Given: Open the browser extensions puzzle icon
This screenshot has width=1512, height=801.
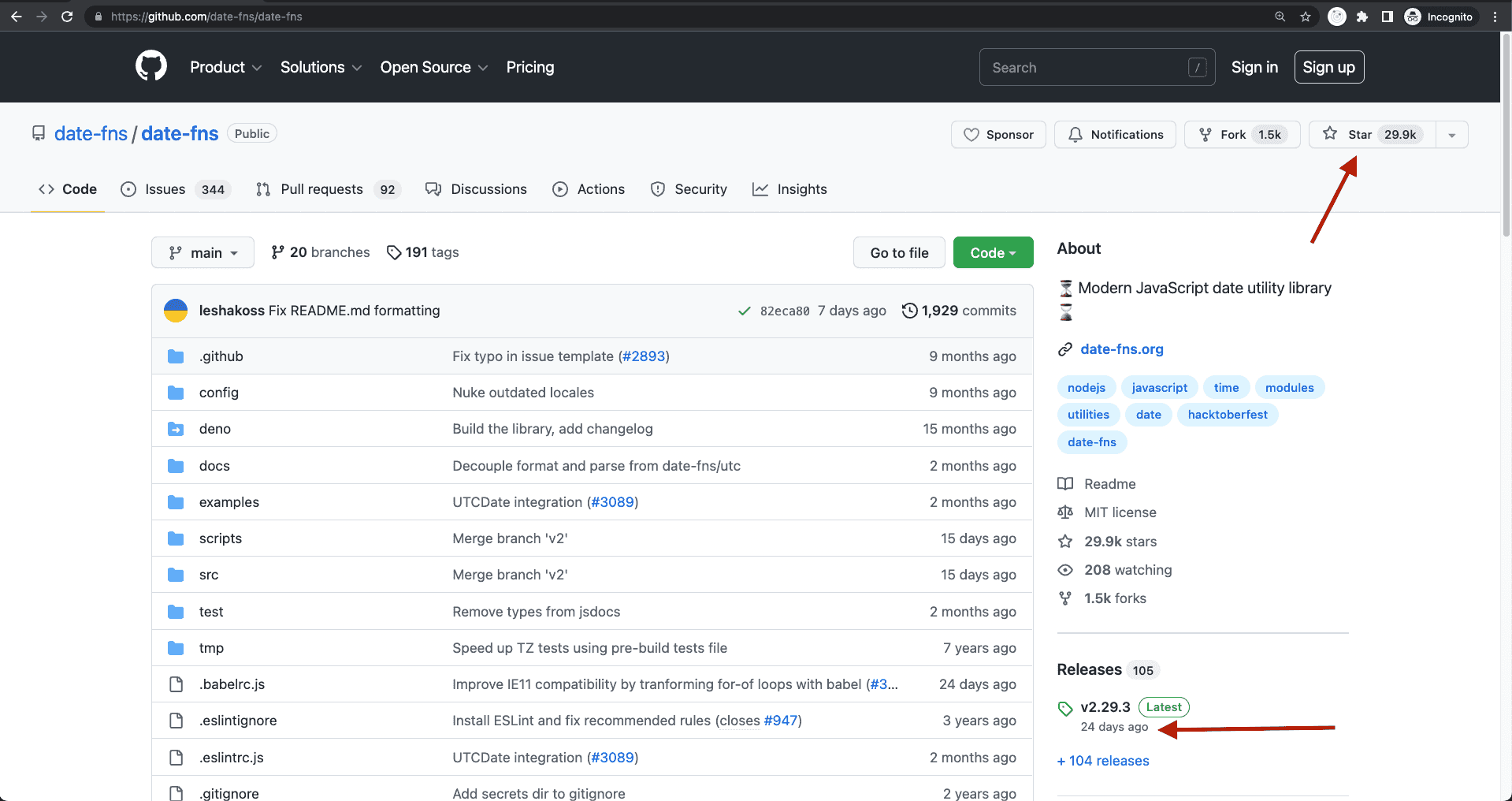Looking at the screenshot, I should [1362, 17].
